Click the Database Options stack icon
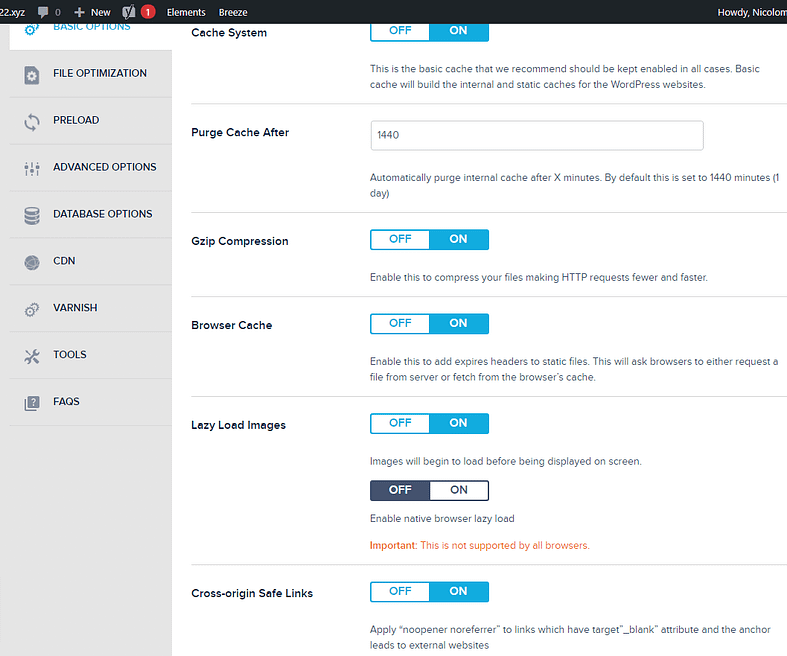The width and height of the screenshot is (787, 656). (32, 216)
